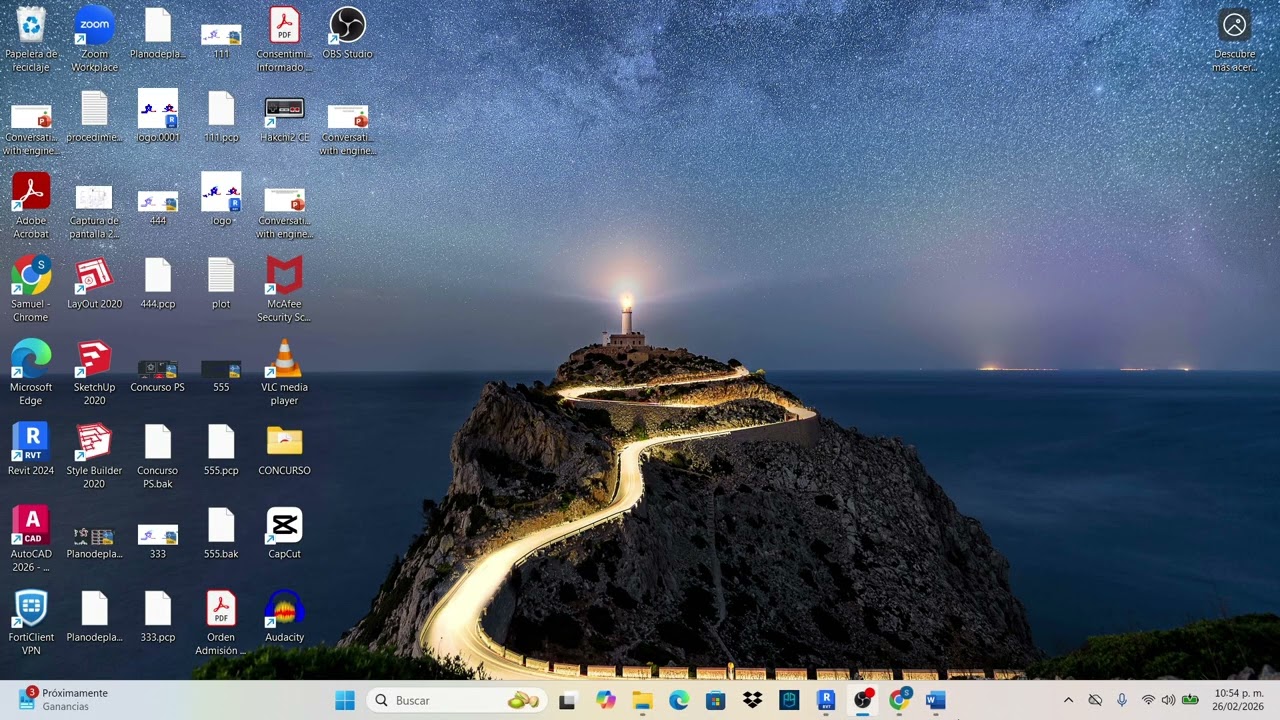Select McAfee Security Scan shortcut
1280x720 pixels.
[284, 289]
